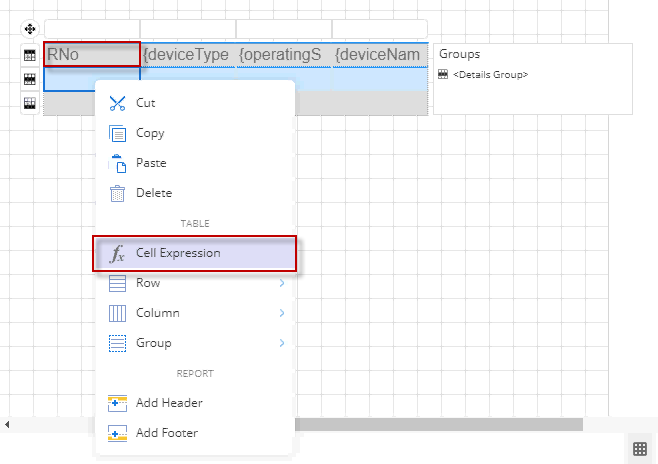658x464 pixels.
Task: Click the Group dashed-box icon
Action: pyautogui.click(x=117, y=343)
